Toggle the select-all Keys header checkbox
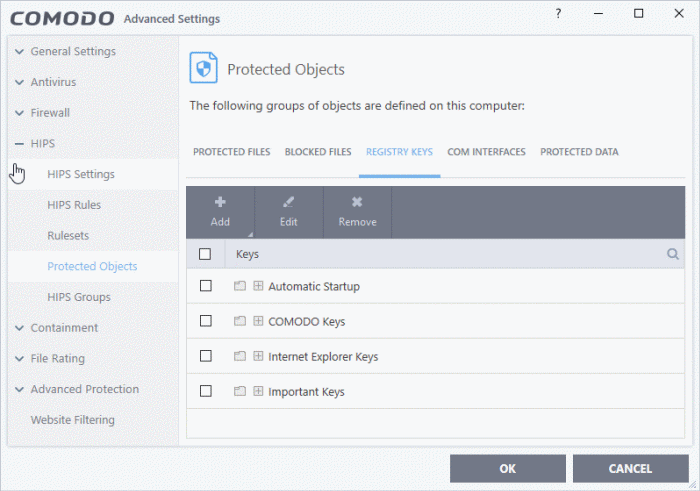The width and height of the screenshot is (700, 491). click(x=206, y=255)
